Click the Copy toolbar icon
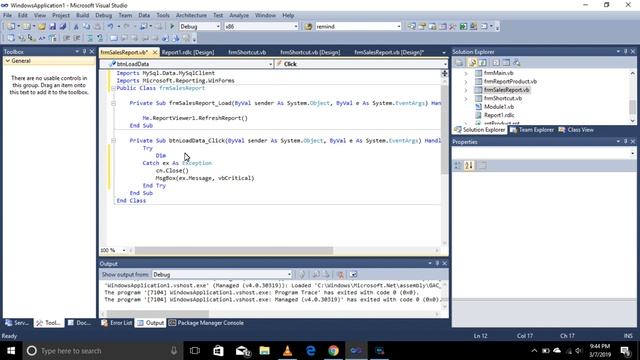This screenshot has width=640, height=360. tap(87, 27)
